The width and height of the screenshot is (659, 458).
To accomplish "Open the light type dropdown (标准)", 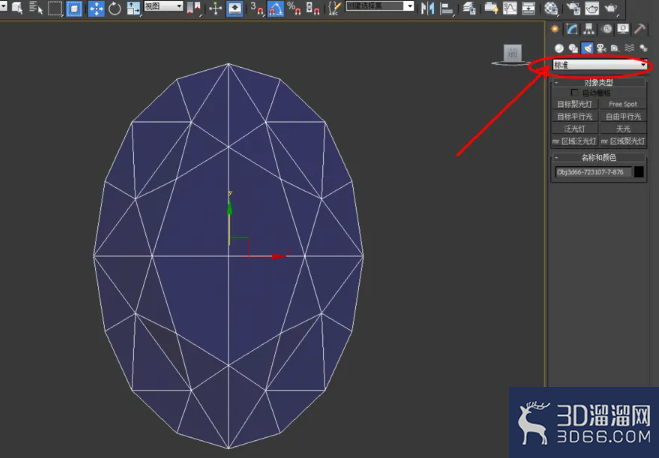I will click(x=600, y=65).
